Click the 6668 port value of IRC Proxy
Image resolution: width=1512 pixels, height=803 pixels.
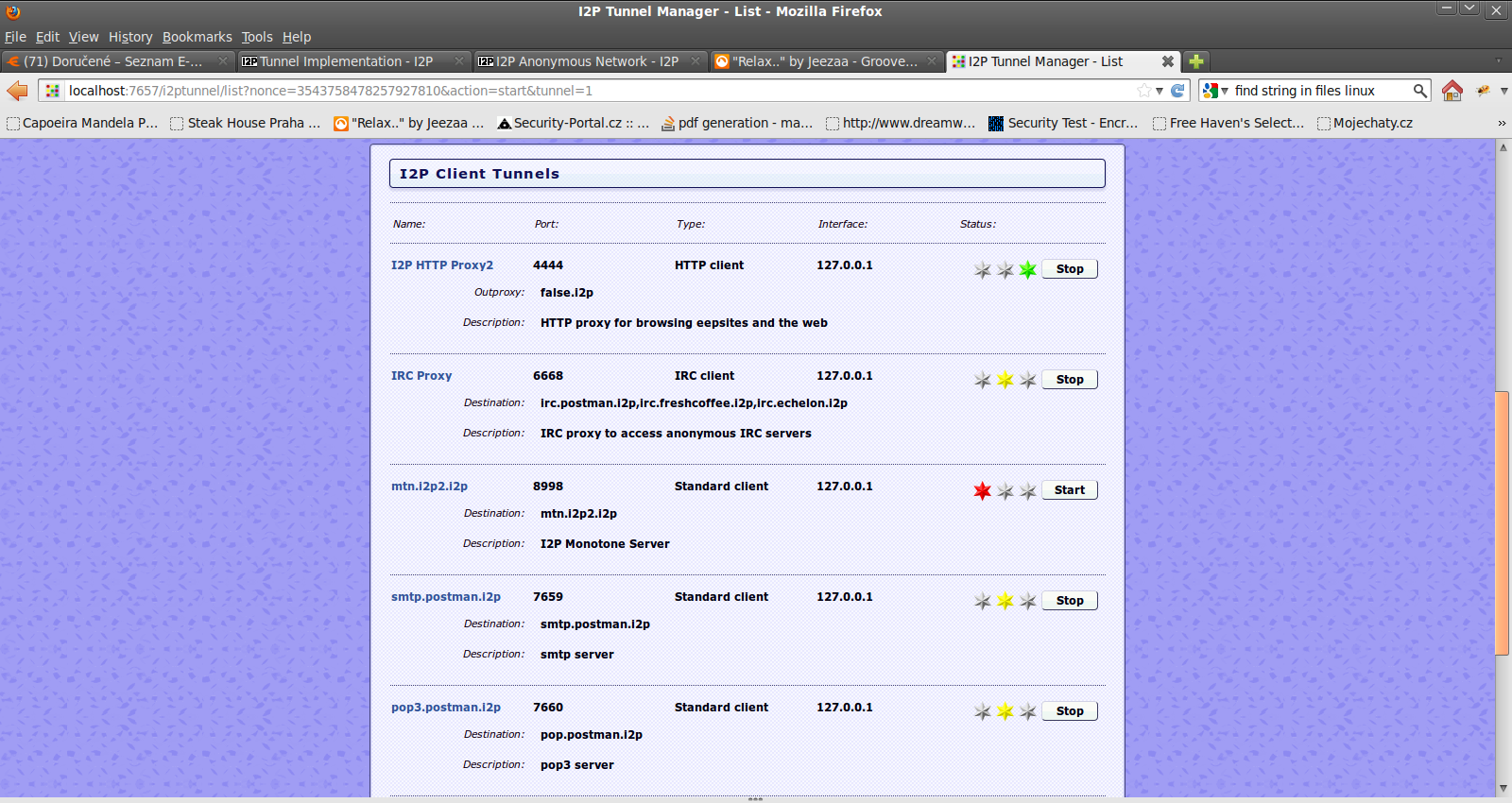pos(548,376)
